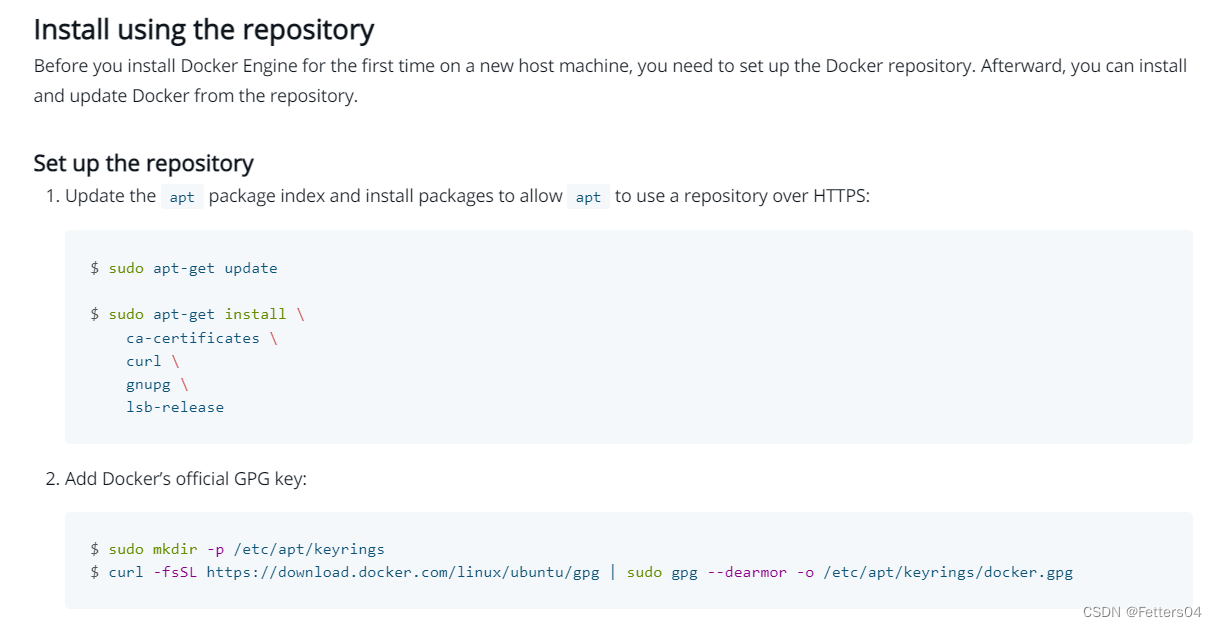Viewport: 1217px width, 627px height.
Task: Click the paragraph beginning 'Before you install Docker Engine'
Action: (611, 81)
